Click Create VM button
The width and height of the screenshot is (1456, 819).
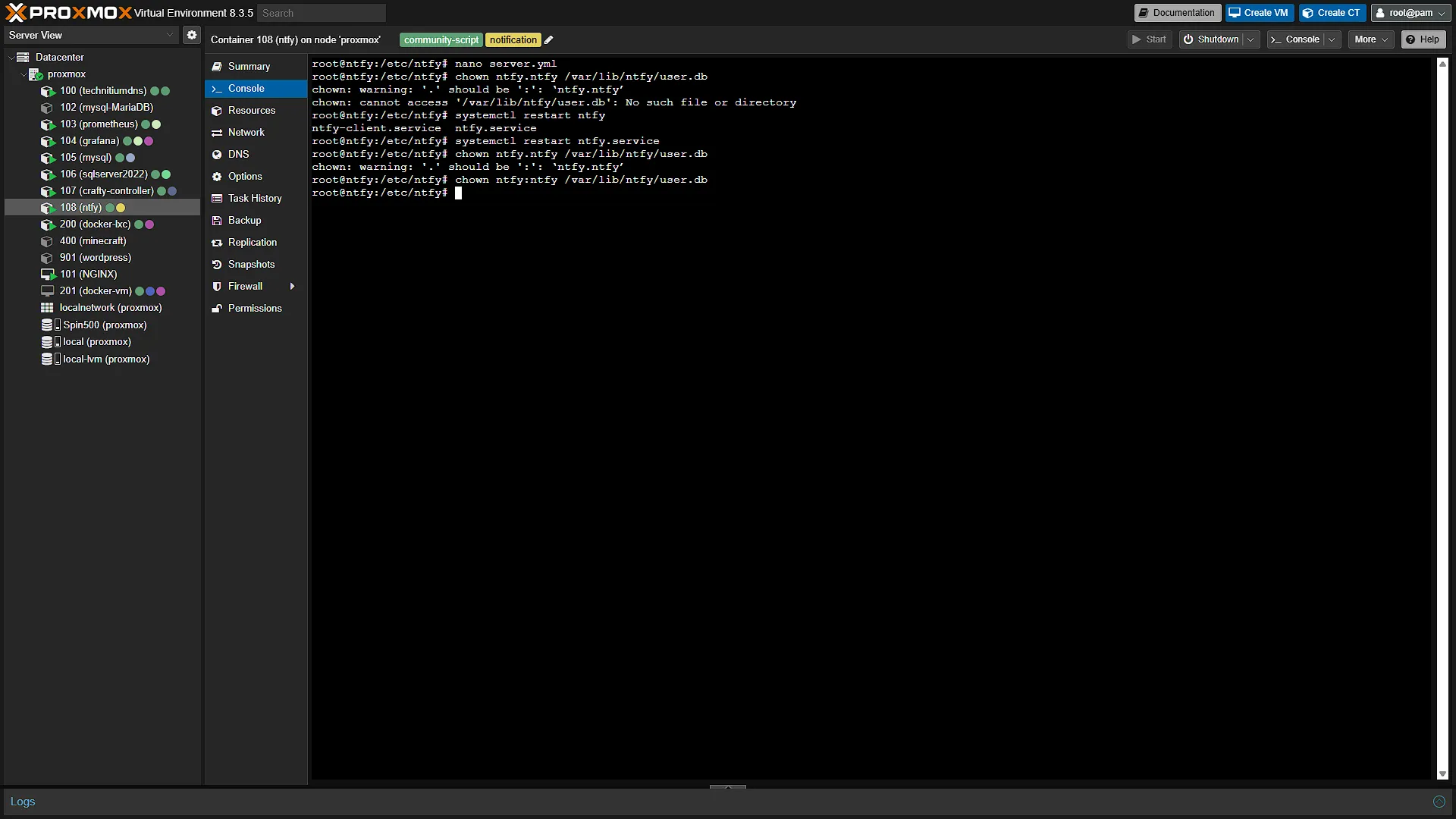click(1259, 13)
